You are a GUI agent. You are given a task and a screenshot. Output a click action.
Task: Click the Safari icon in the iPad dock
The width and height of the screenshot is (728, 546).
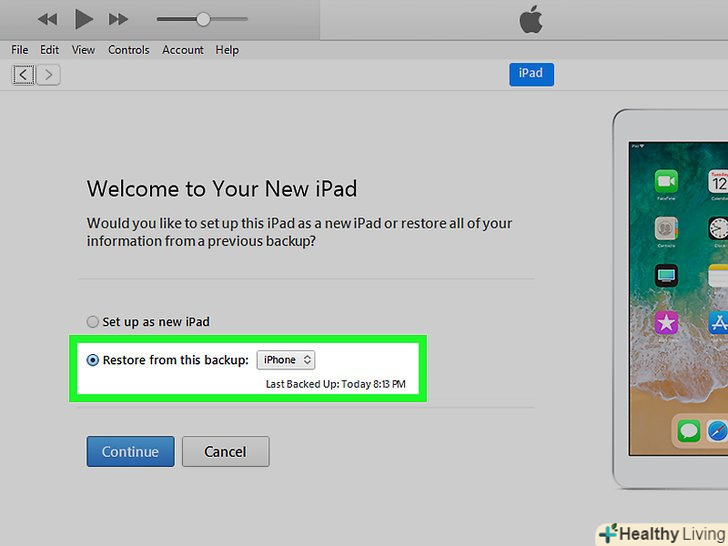(x=718, y=430)
